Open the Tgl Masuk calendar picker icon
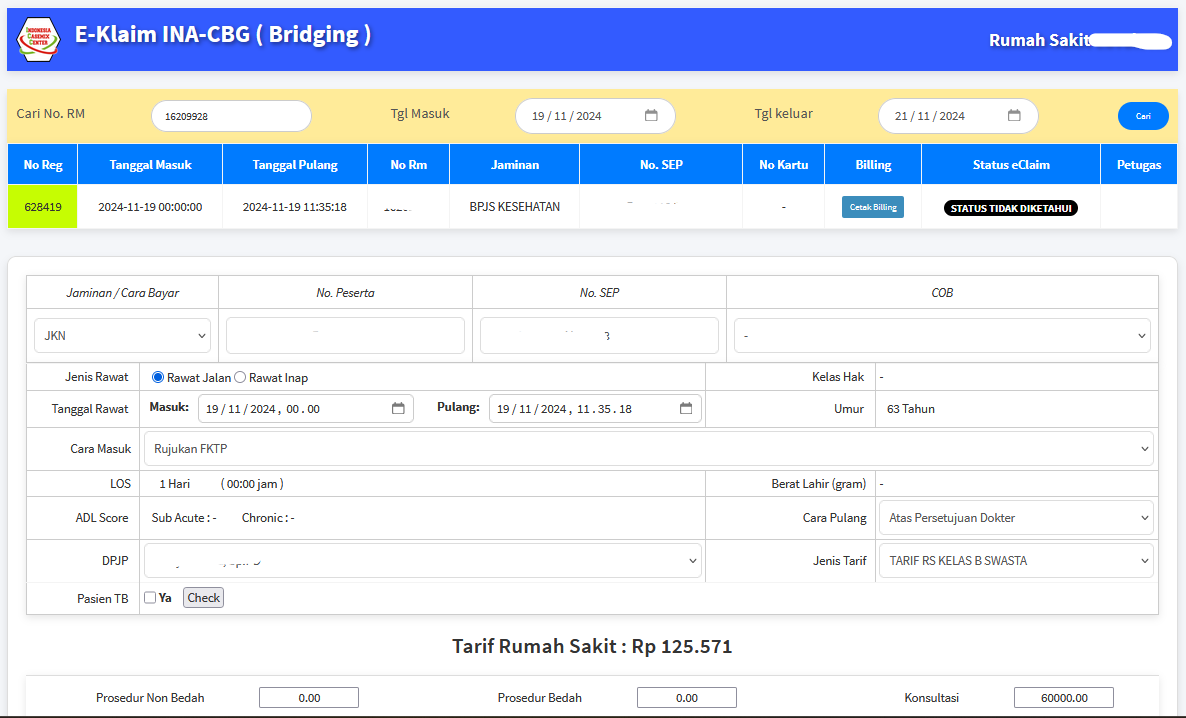 [x=651, y=116]
